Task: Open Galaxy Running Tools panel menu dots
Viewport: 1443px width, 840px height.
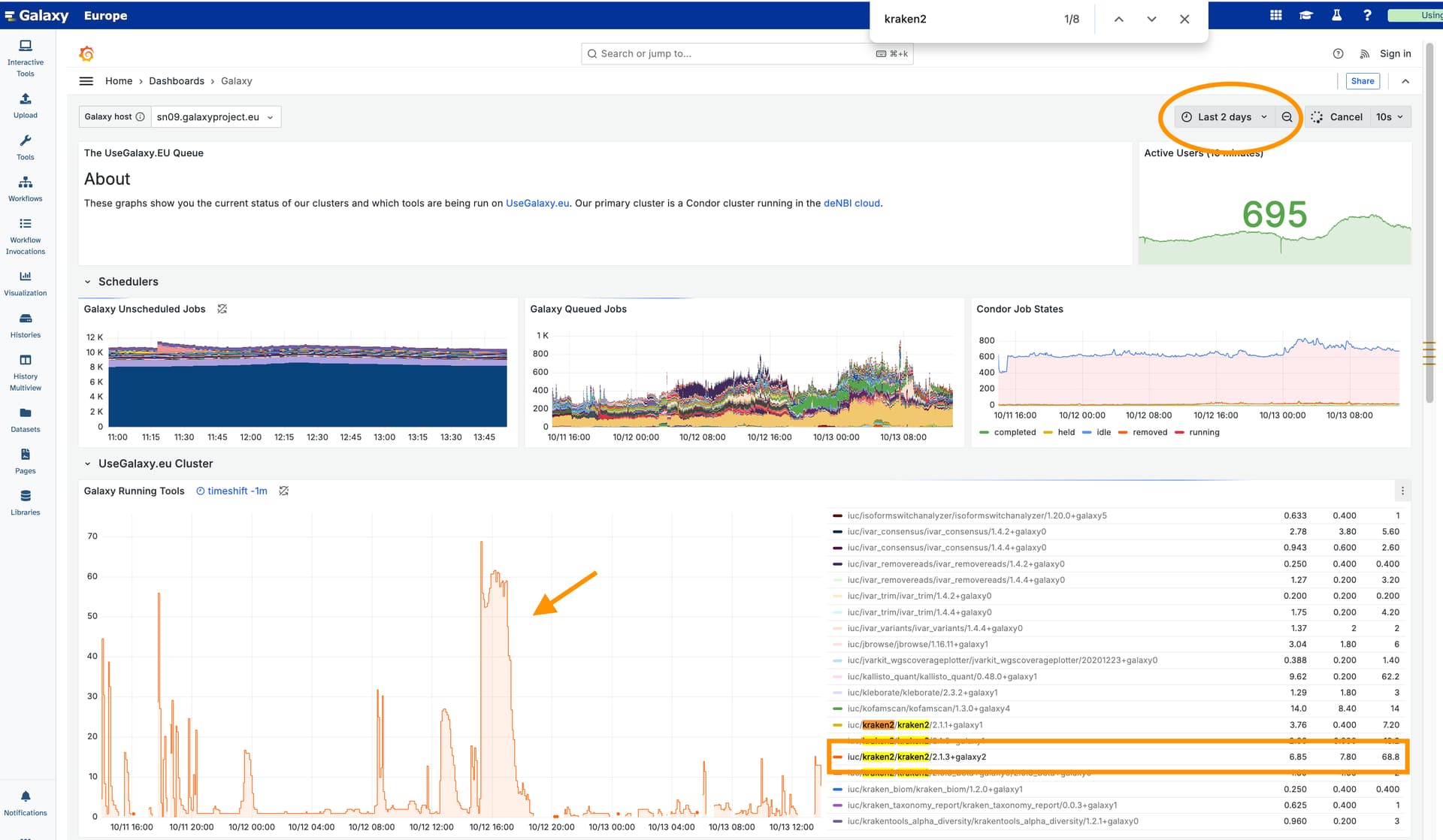Action: click(x=1402, y=491)
